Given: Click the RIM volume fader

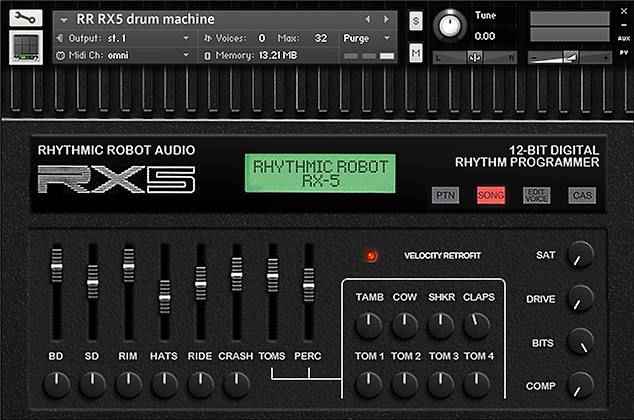Looking at the screenshot, I should (x=129, y=266).
